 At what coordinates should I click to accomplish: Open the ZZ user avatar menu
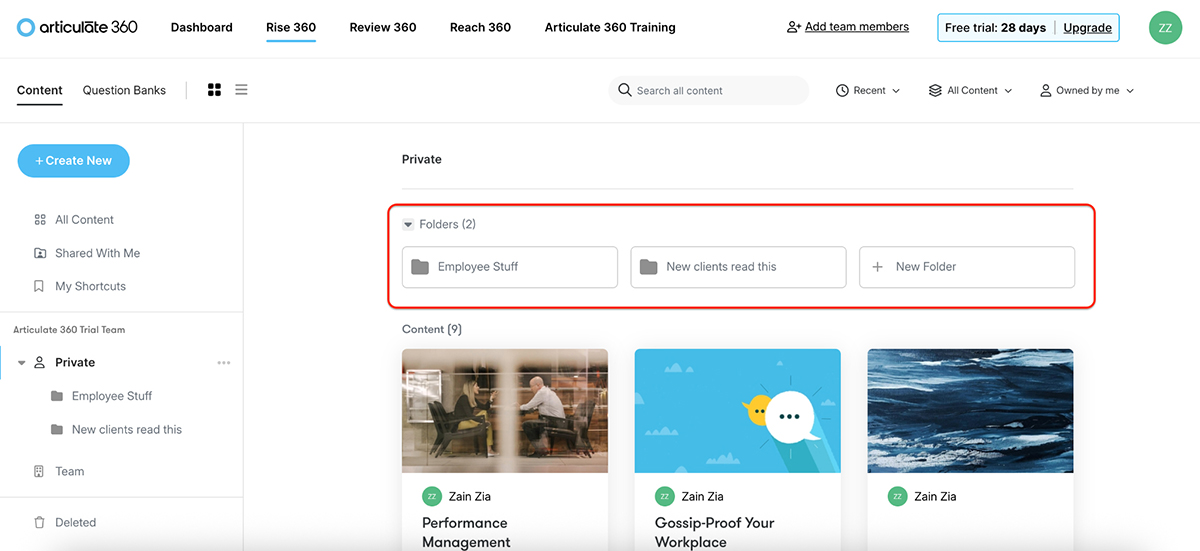click(1165, 28)
